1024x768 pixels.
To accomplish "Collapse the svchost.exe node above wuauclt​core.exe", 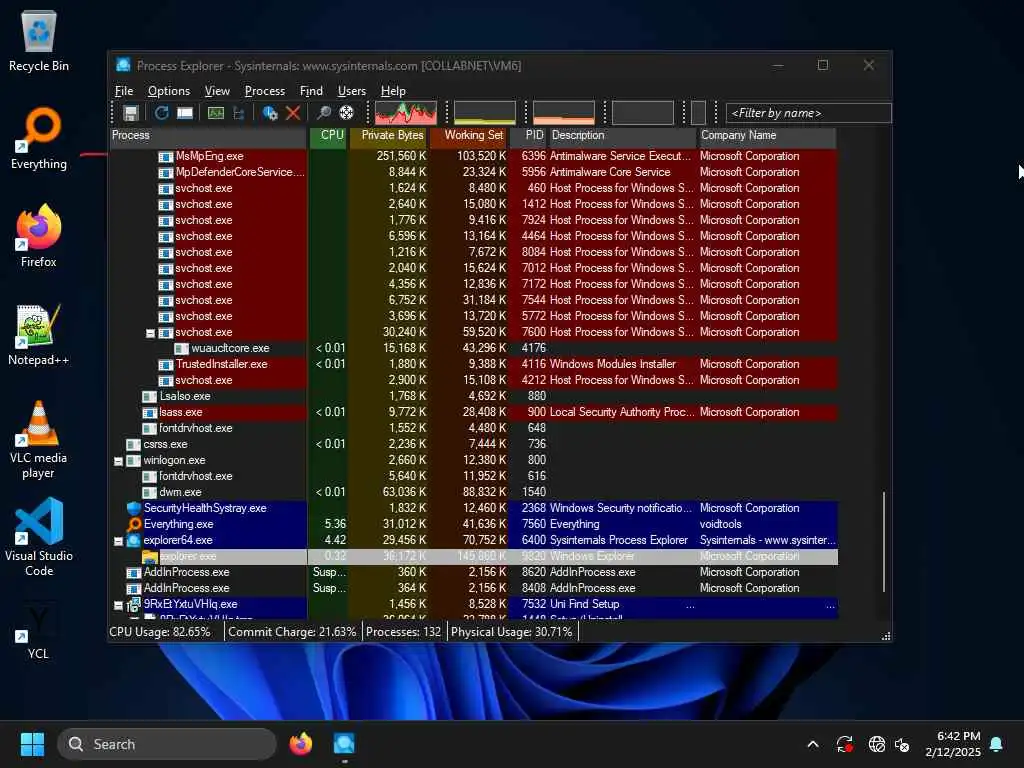I will click(x=150, y=333).
